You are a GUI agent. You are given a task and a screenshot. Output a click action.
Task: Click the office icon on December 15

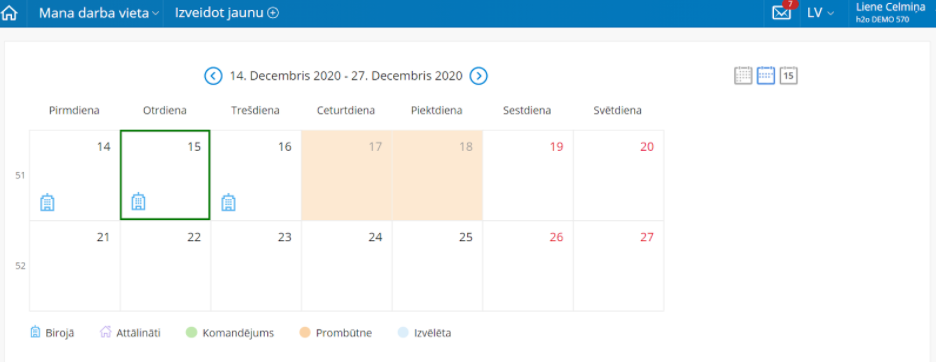click(138, 201)
